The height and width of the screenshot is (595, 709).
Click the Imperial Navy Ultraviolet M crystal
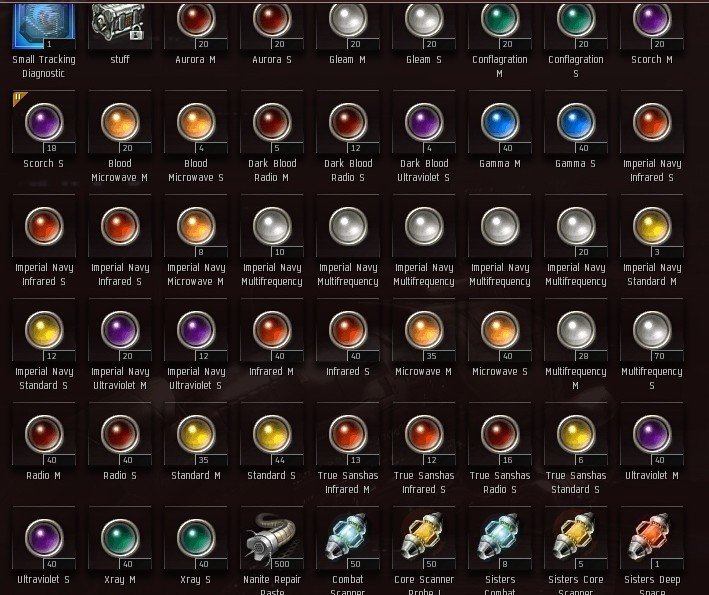coord(120,330)
